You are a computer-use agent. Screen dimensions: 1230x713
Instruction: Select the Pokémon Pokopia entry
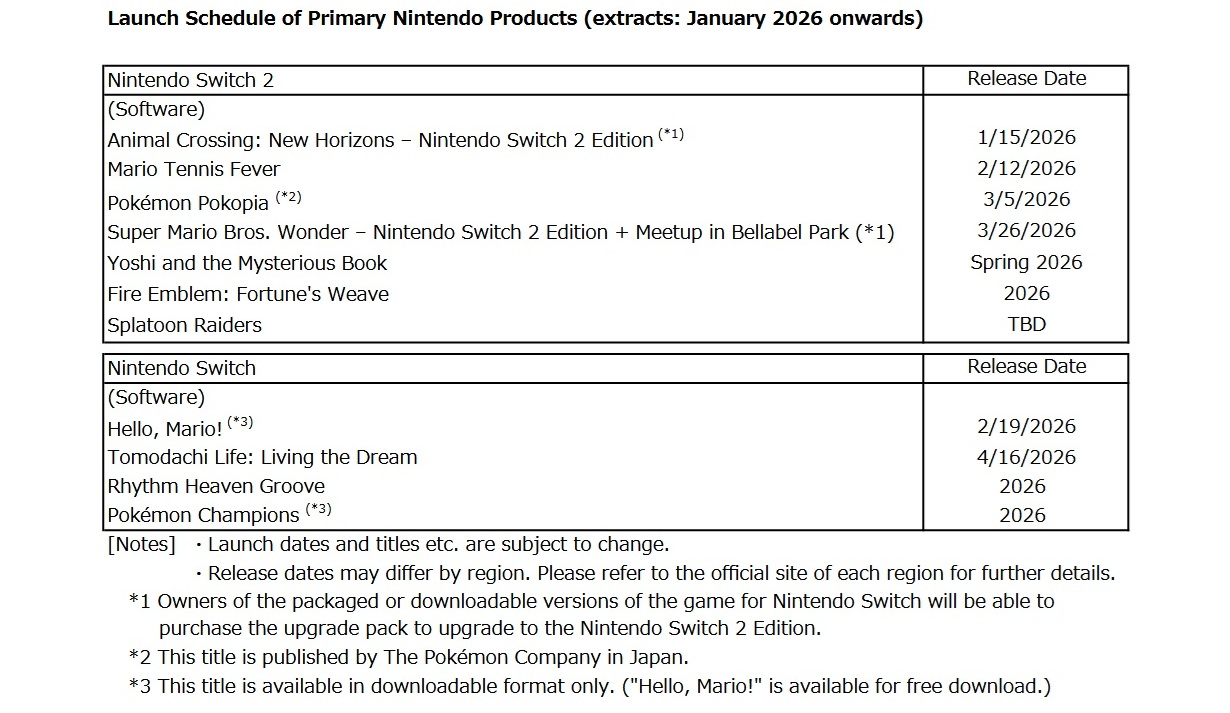click(188, 202)
